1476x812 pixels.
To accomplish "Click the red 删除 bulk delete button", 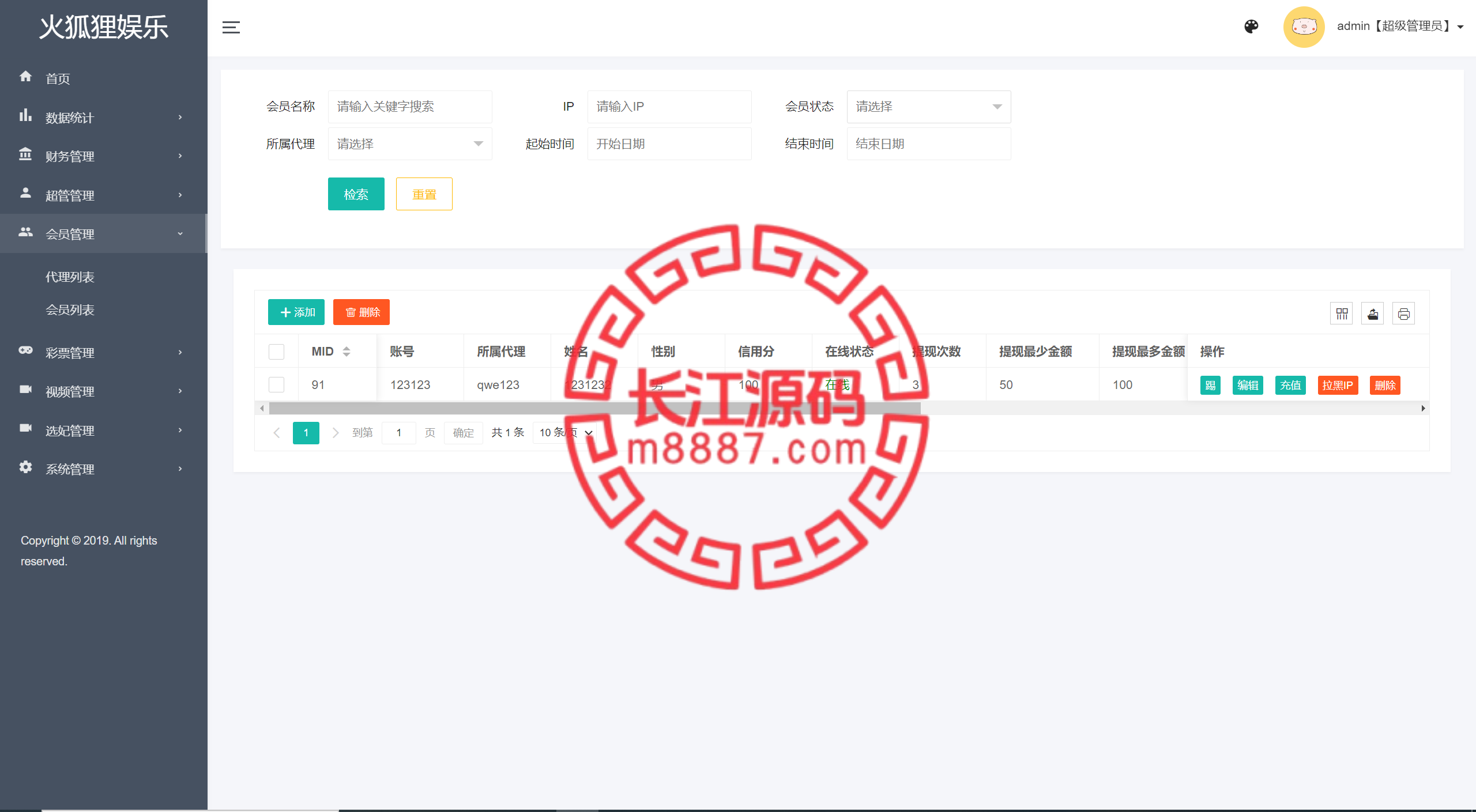I will 362,312.
